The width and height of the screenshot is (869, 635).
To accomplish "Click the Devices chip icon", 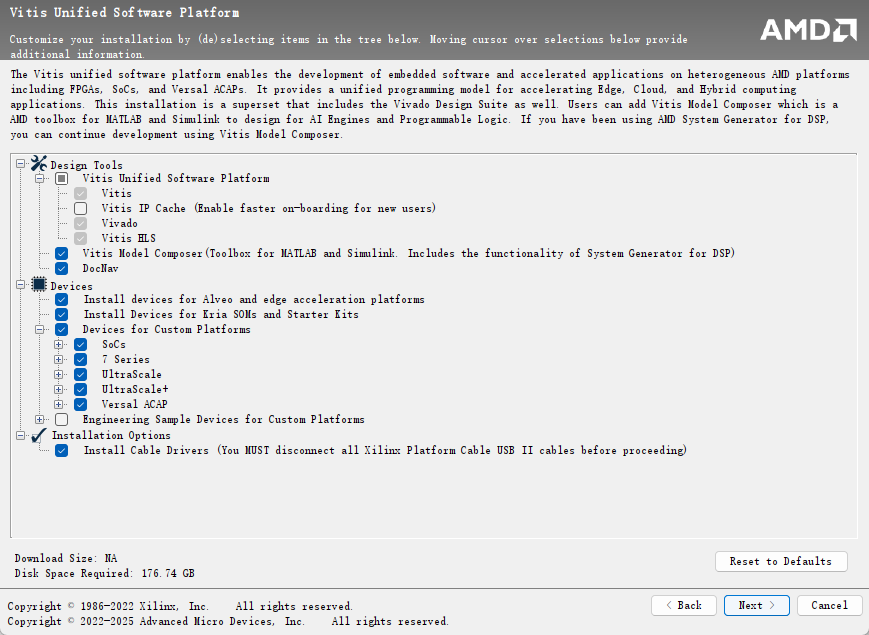I will pos(39,285).
